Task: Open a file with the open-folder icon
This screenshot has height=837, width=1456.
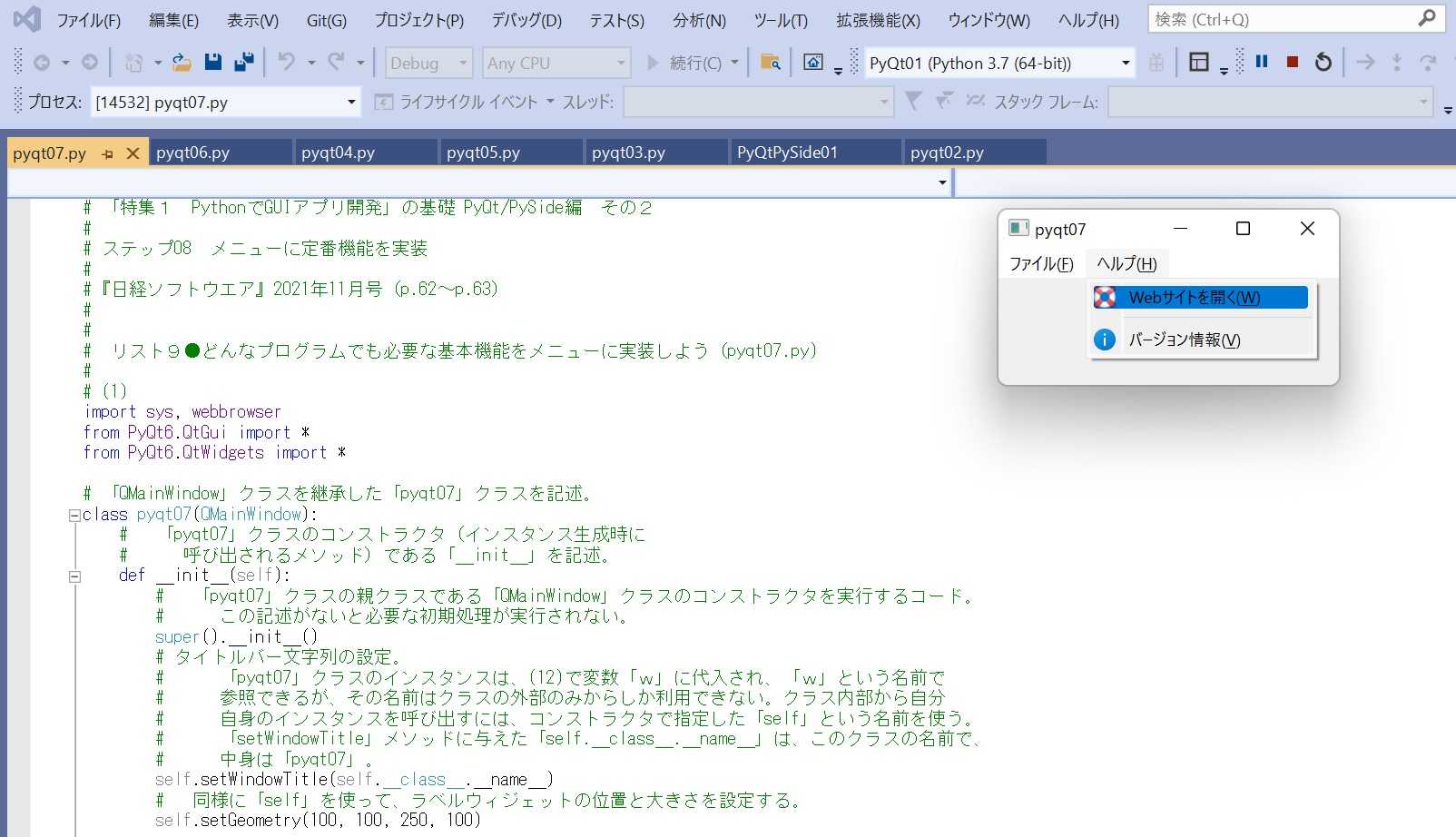Action: 180,62
